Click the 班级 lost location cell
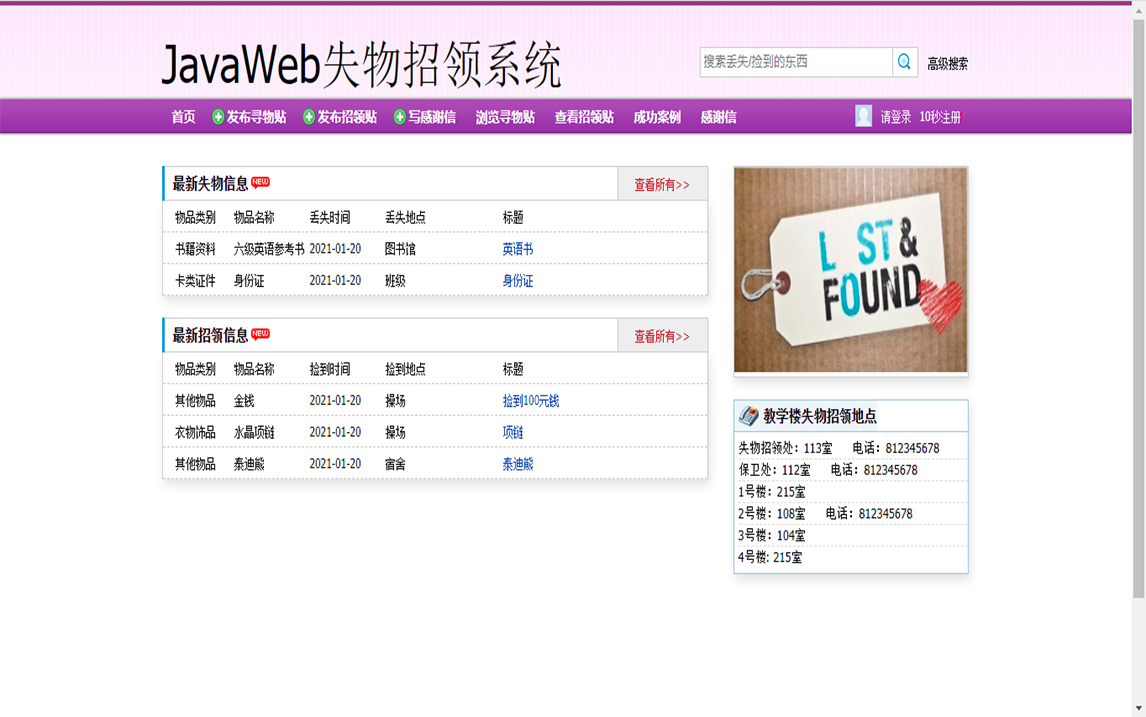The width and height of the screenshot is (1146, 717). 395,281
